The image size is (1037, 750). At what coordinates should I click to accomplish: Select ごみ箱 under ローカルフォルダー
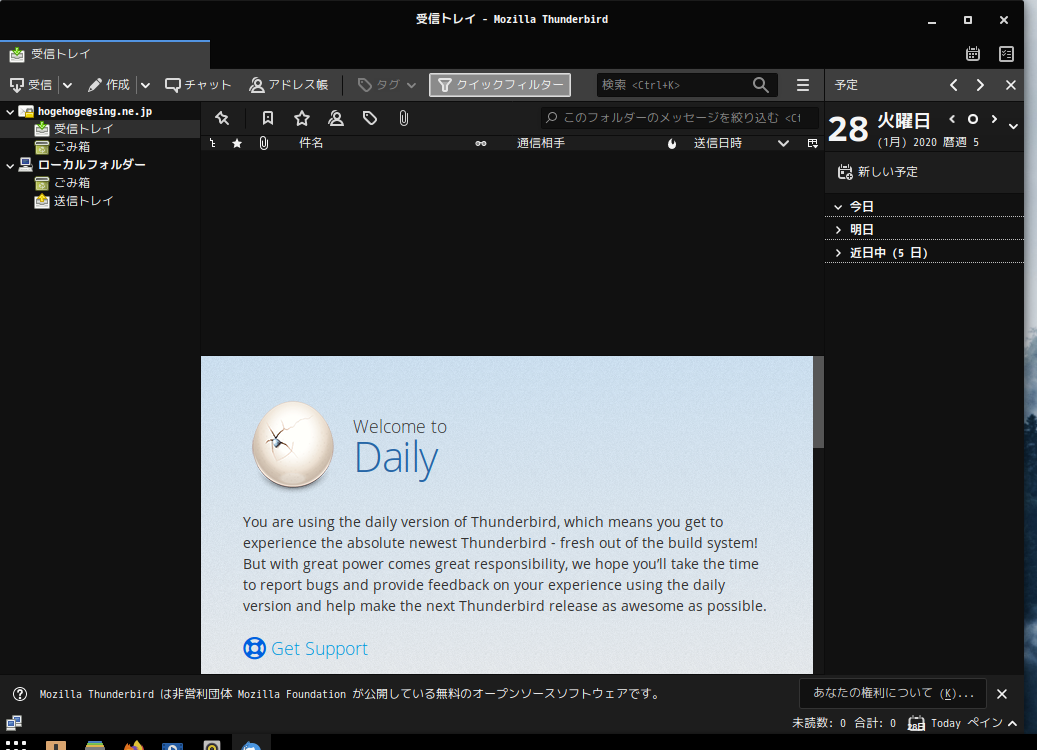click(71, 183)
